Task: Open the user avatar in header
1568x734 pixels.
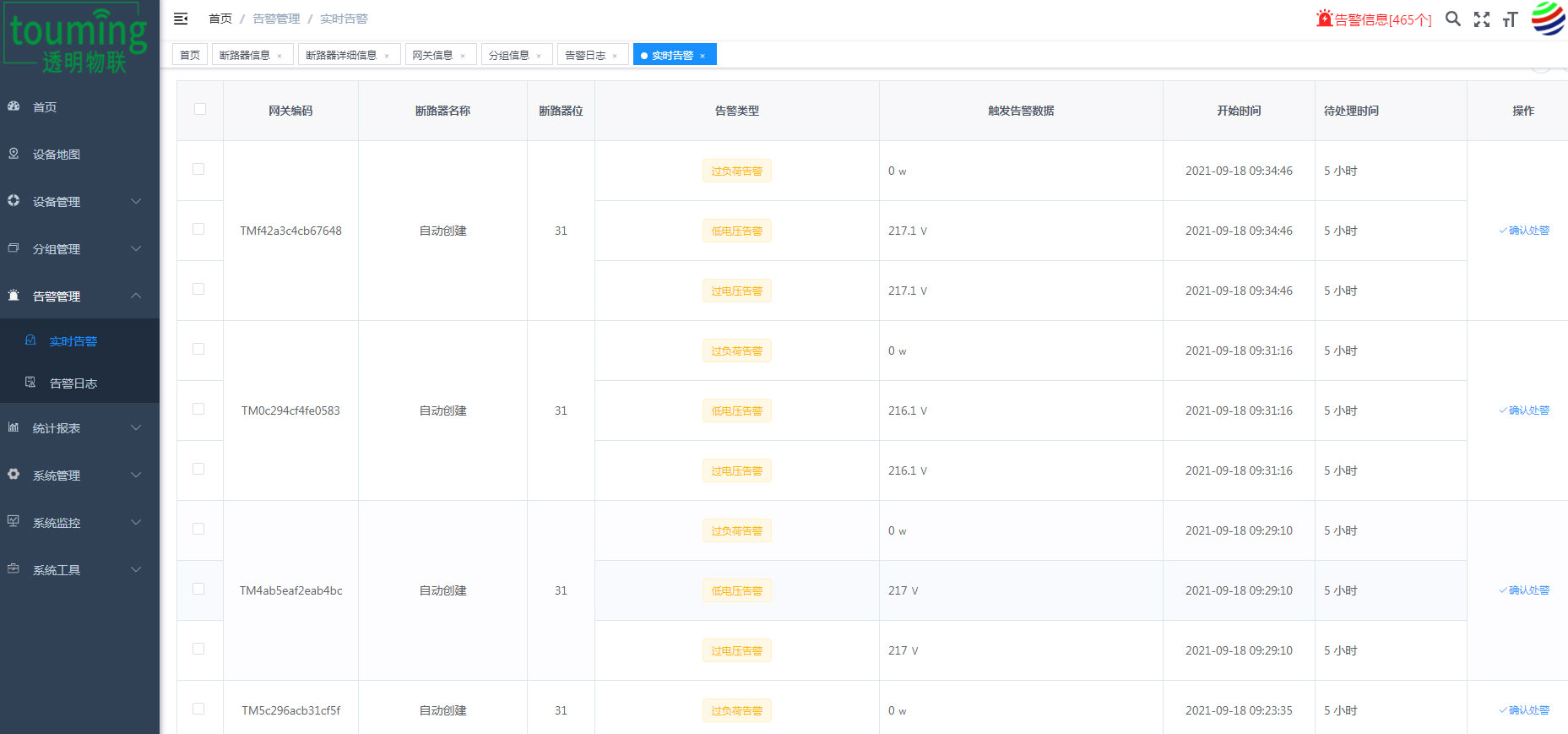Action: [1548, 18]
